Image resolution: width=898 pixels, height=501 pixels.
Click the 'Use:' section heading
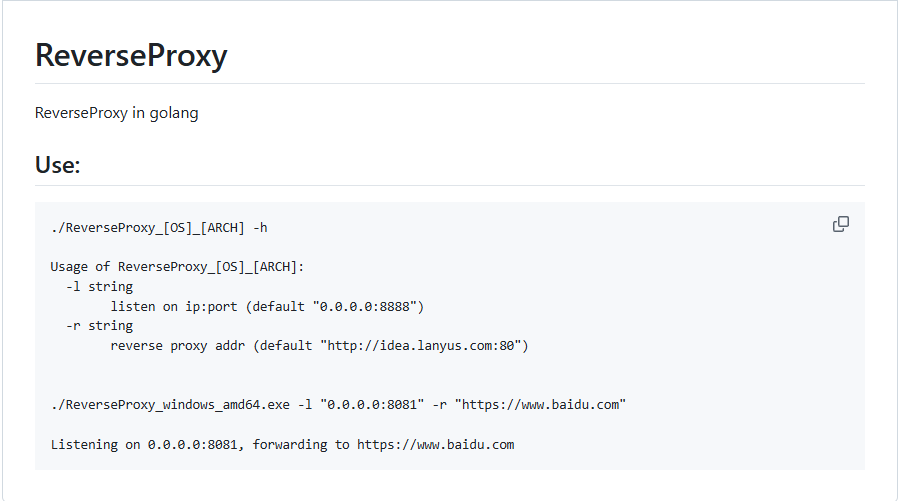pos(57,165)
